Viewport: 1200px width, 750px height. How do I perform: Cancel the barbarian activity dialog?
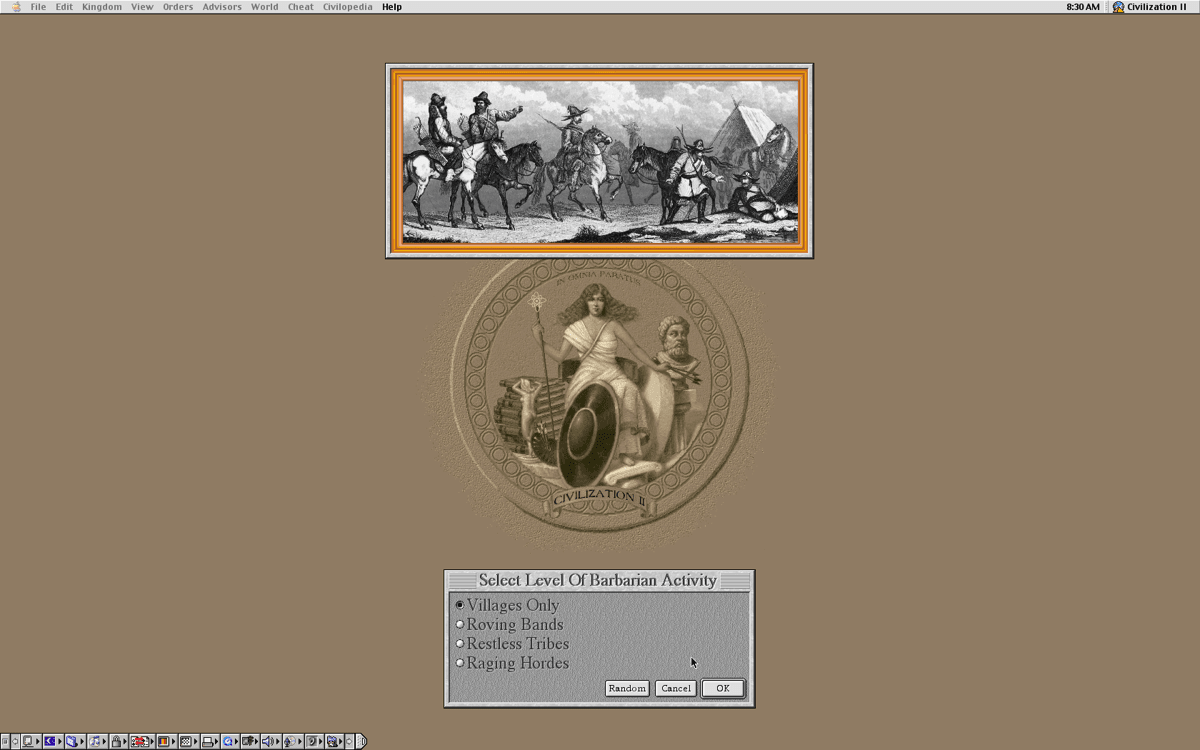tap(676, 688)
